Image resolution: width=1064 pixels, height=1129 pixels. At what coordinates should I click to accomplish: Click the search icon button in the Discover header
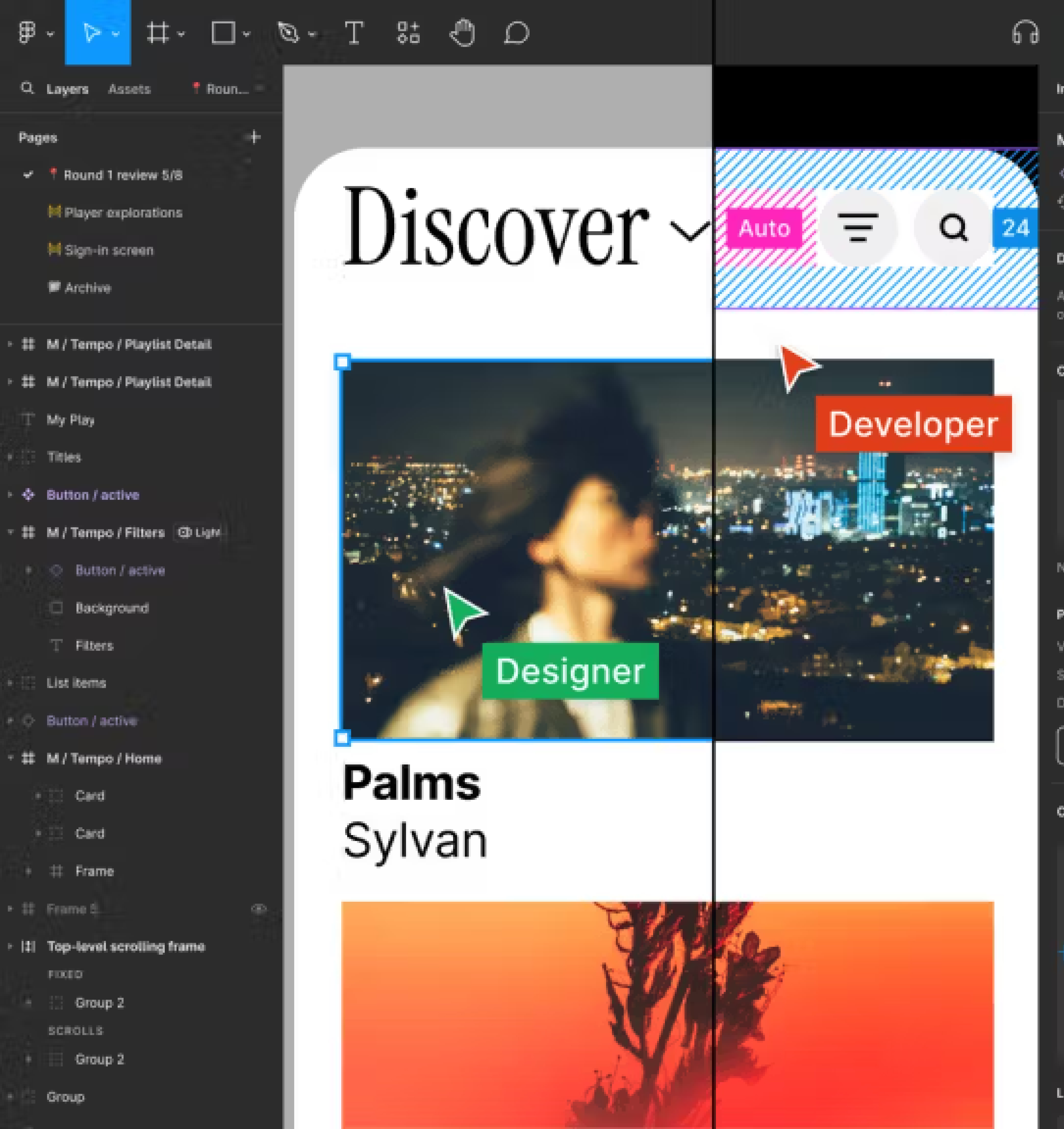(953, 228)
